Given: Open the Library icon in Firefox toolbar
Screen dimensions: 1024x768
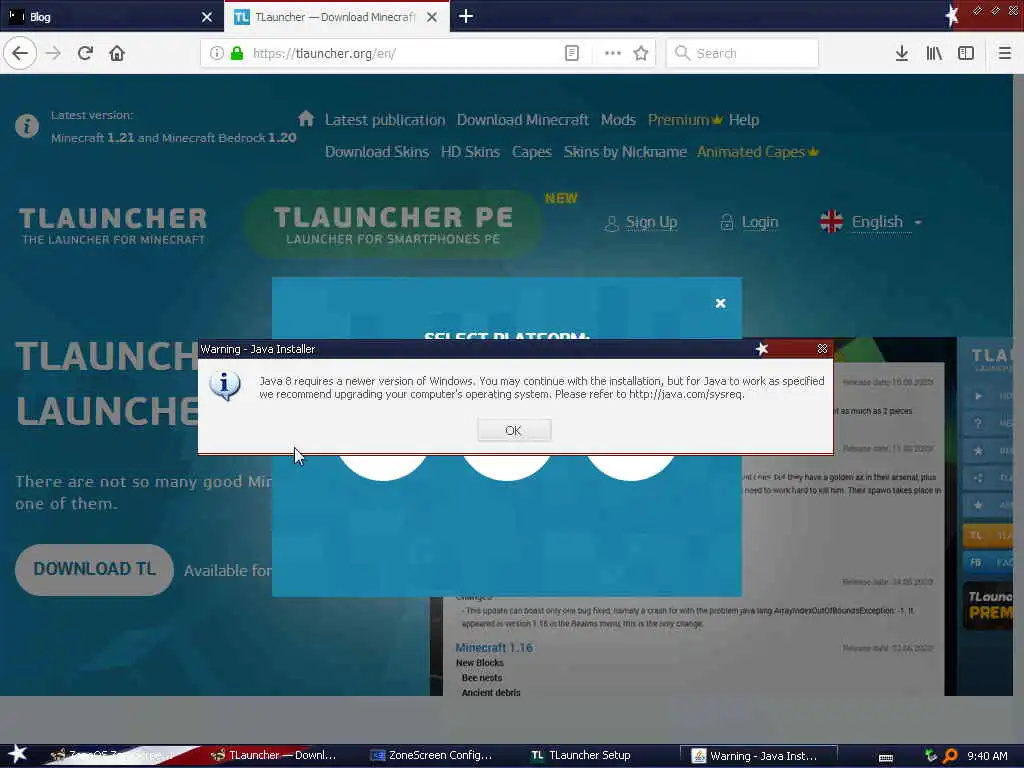Looking at the screenshot, I should 934,53.
